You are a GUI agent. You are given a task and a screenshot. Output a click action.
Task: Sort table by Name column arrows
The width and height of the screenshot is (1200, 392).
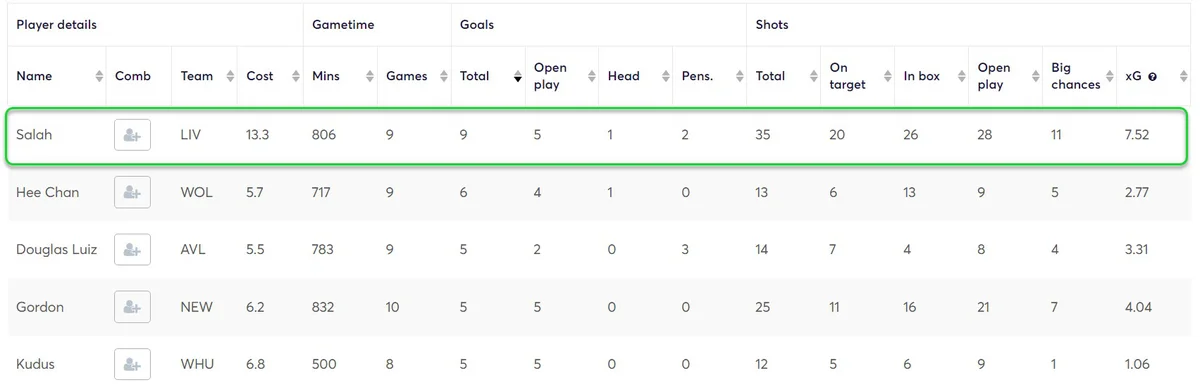(x=99, y=77)
